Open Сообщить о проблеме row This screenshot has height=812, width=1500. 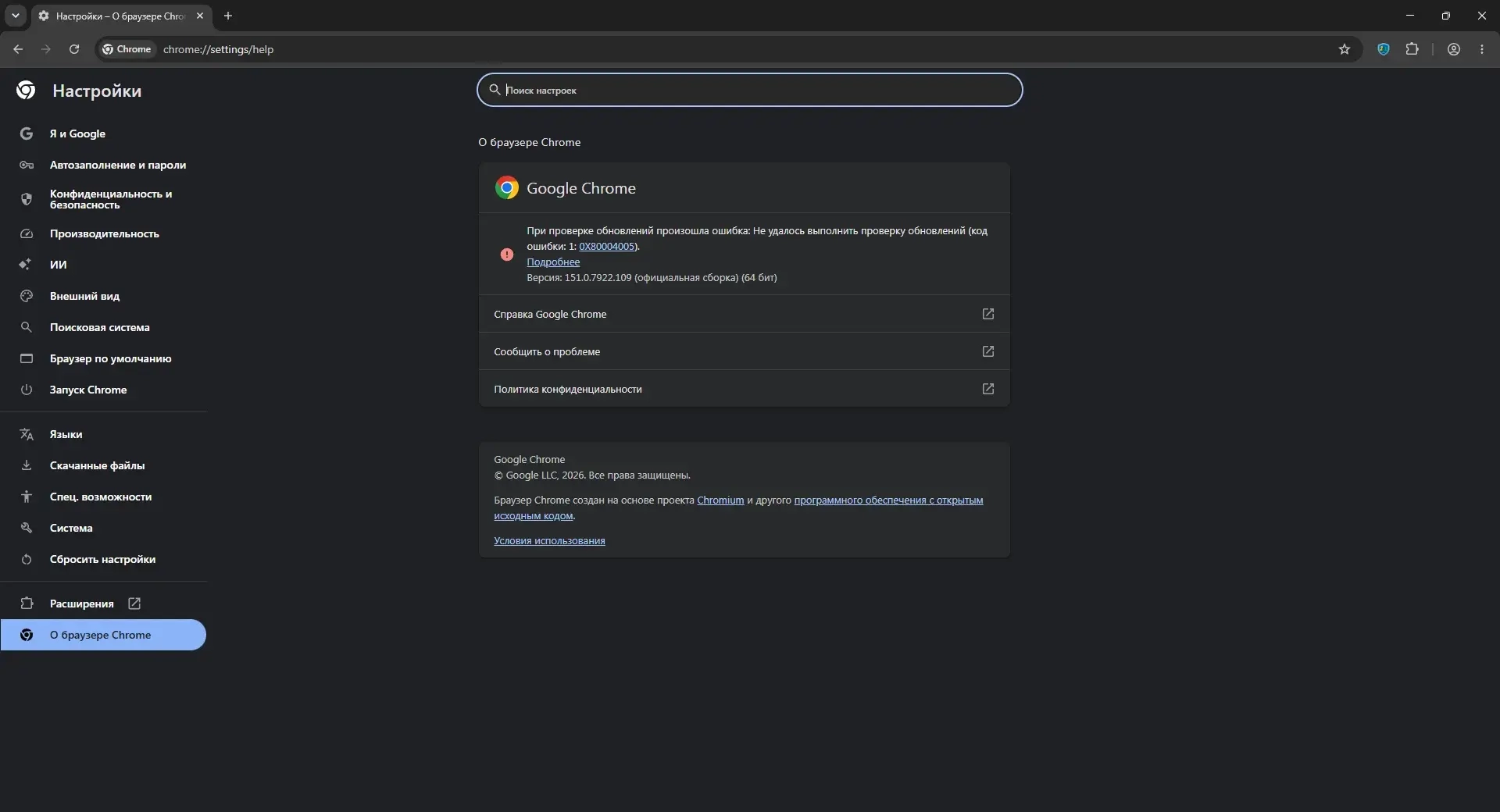pos(744,351)
